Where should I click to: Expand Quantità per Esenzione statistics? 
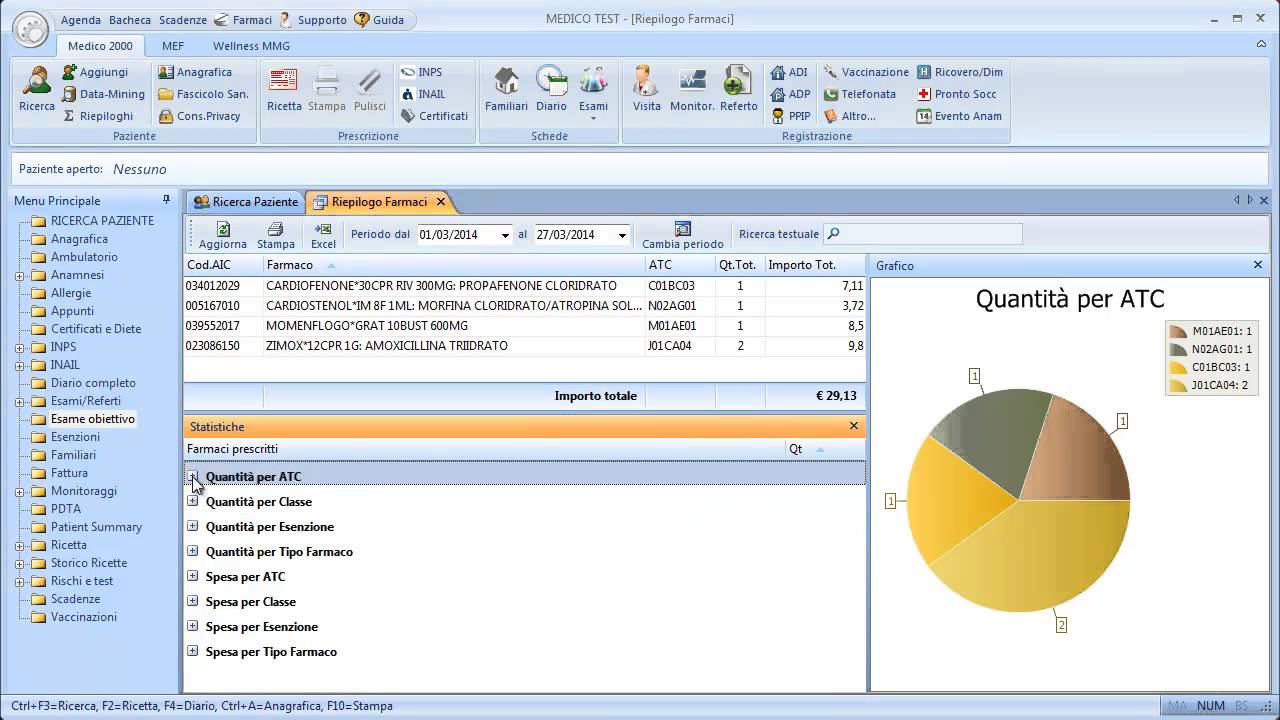193,526
